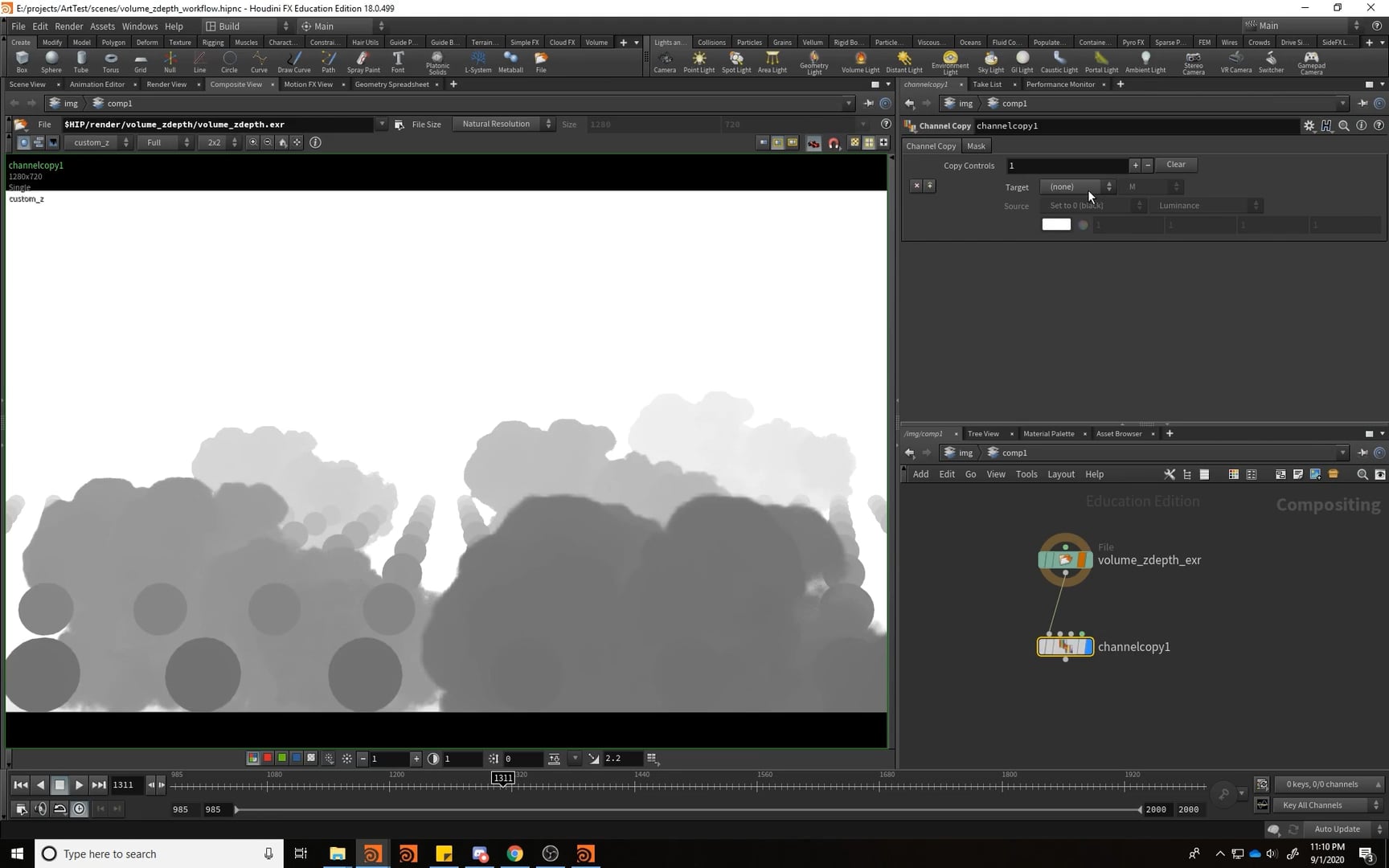Image resolution: width=1389 pixels, height=868 pixels.
Task: Open the network editor tools wrench icon
Action: pyautogui.click(x=1170, y=474)
